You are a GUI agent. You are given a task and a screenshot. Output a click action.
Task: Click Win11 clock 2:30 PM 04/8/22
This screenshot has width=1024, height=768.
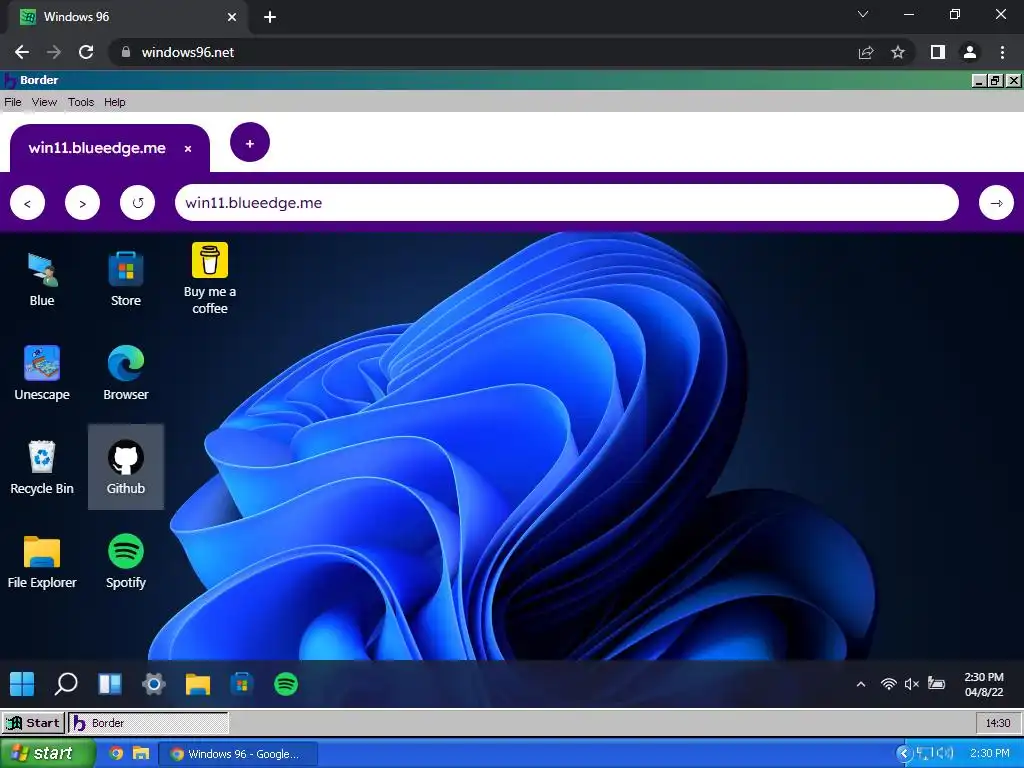coord(984,684)
